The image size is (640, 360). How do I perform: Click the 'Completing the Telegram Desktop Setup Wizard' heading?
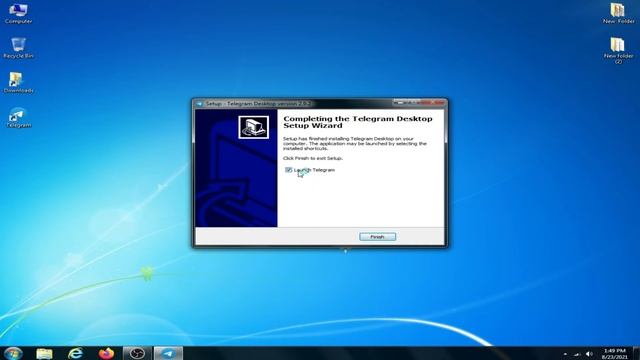click(358, 122)
